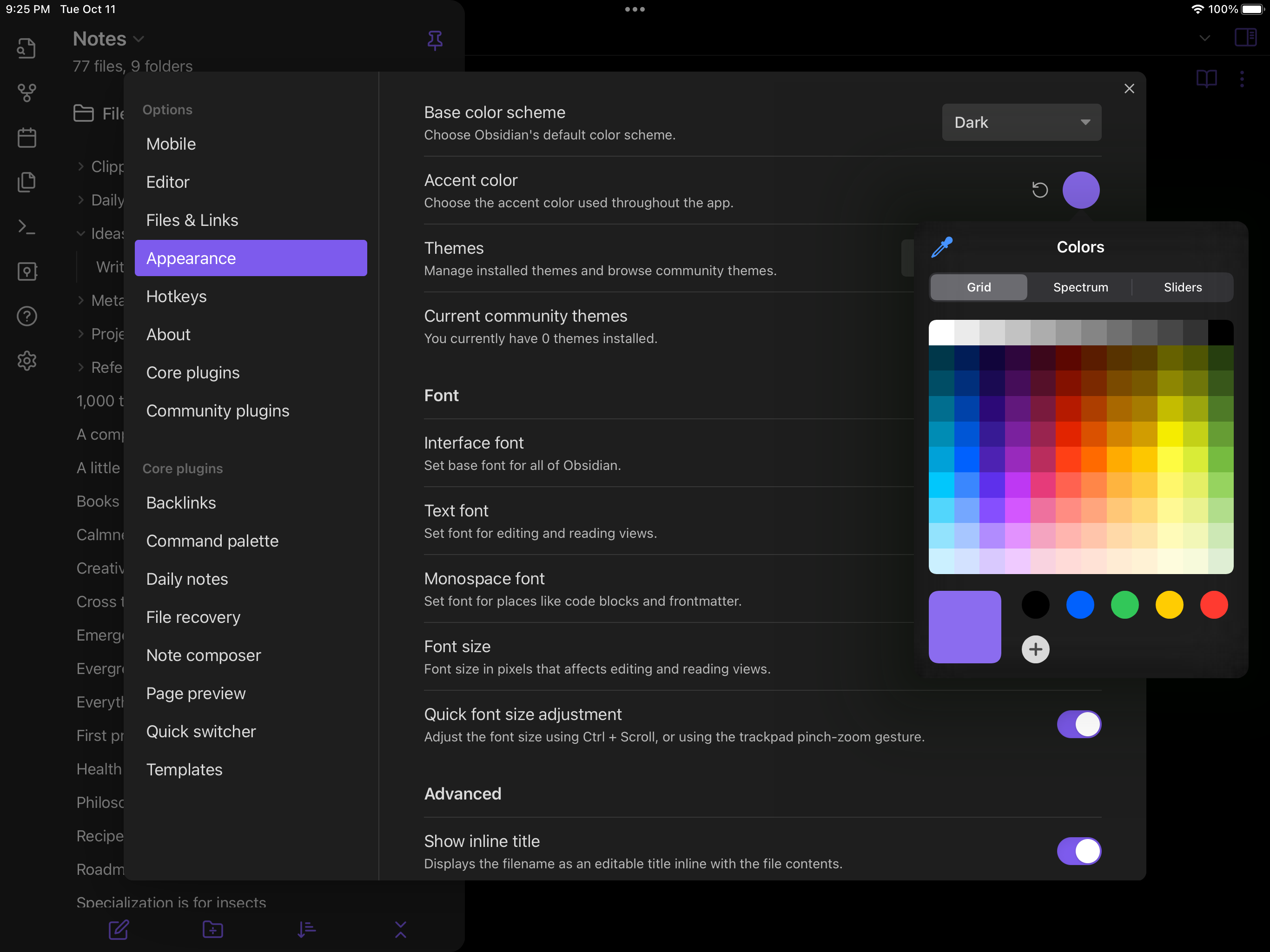The image size is (1270, 952).
Task: Switch to Sliders color tab
Action: tap(1182, 287)
